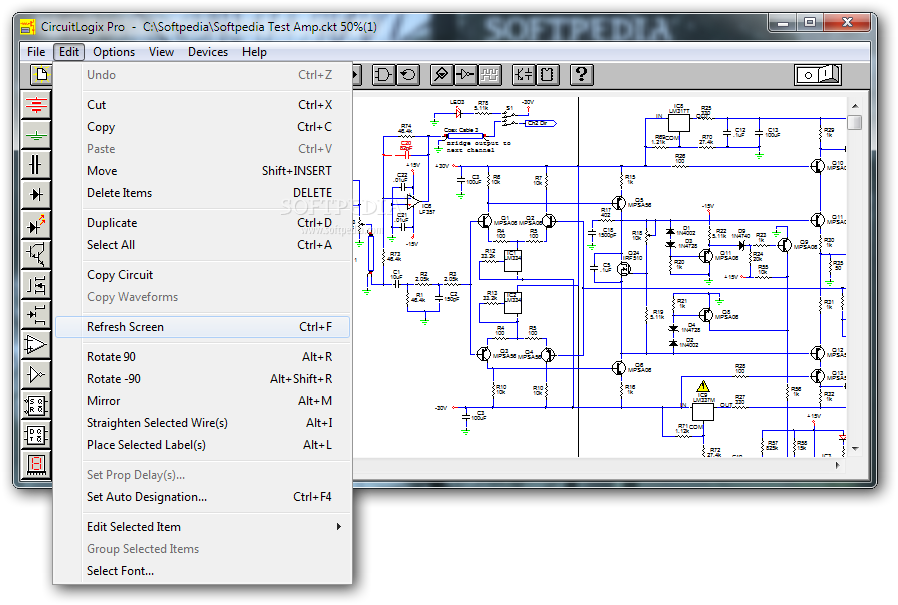Image resolution: width=898 pixels, height=605 pixels.
Task: Close the open Edit menu
Action: 69,52
